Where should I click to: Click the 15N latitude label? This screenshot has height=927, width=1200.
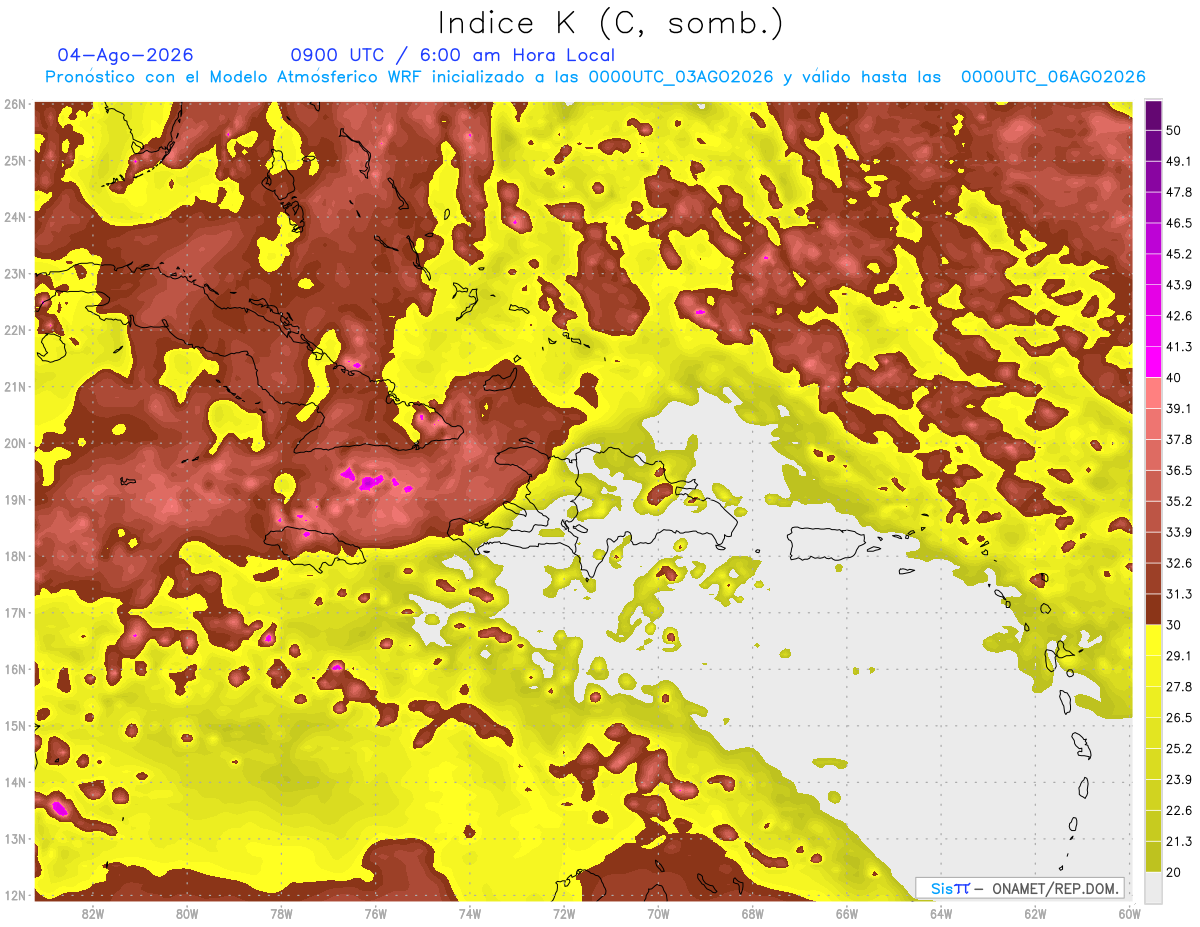click(15, 725)
